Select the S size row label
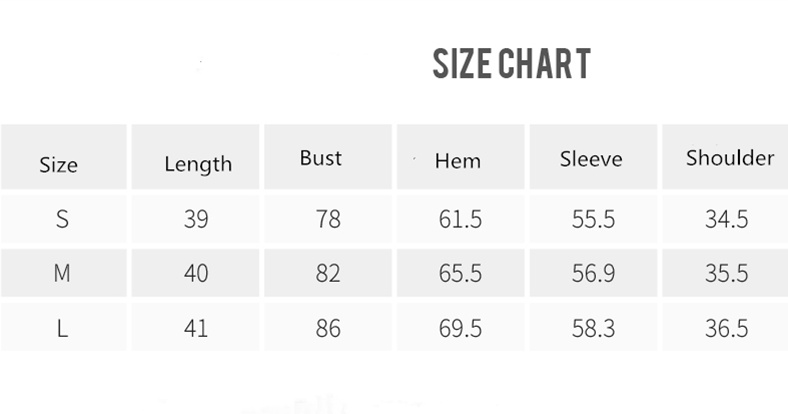 (62, 219)
